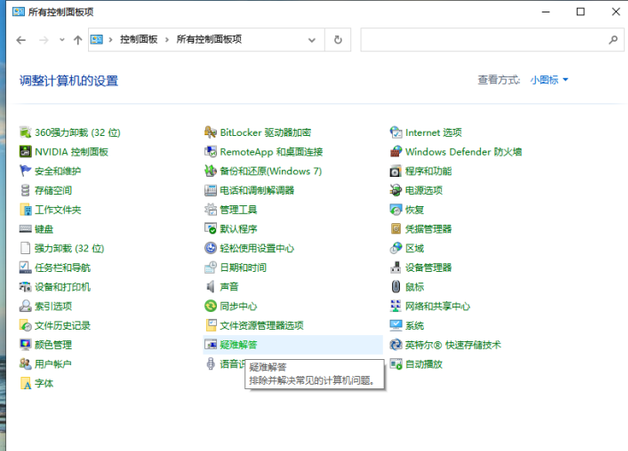Click the 日期和时间 clock icon
Viewport: 628px width, 451px height.
211,267
